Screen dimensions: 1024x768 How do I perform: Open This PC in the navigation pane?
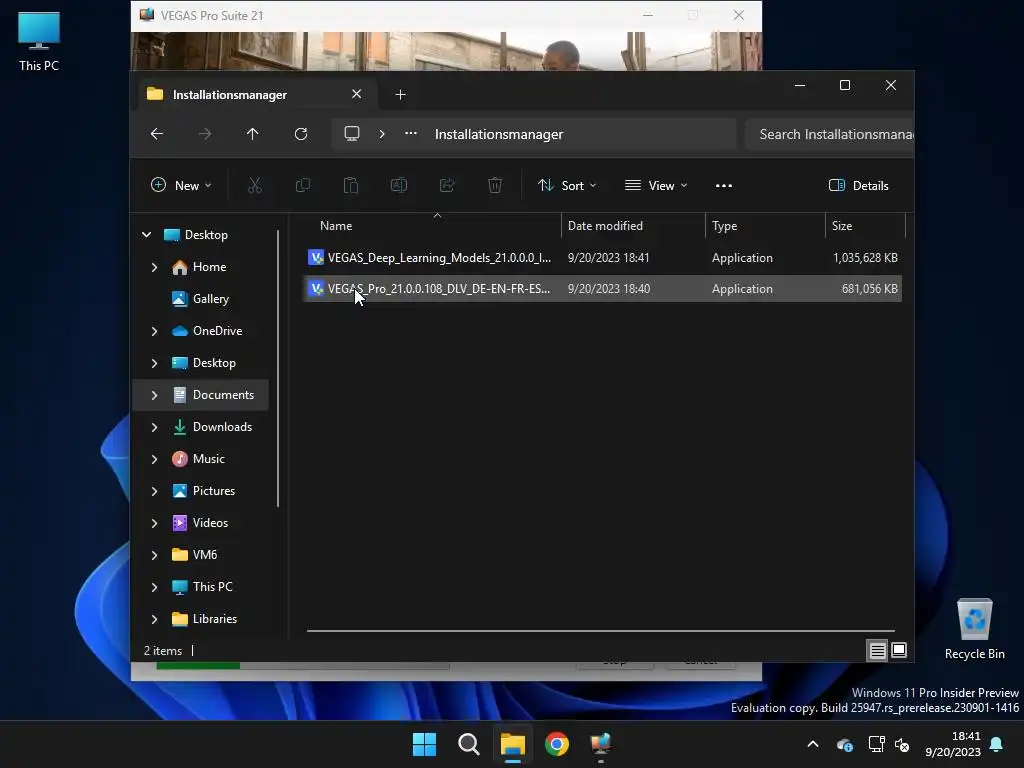click(x=212, y=587)
